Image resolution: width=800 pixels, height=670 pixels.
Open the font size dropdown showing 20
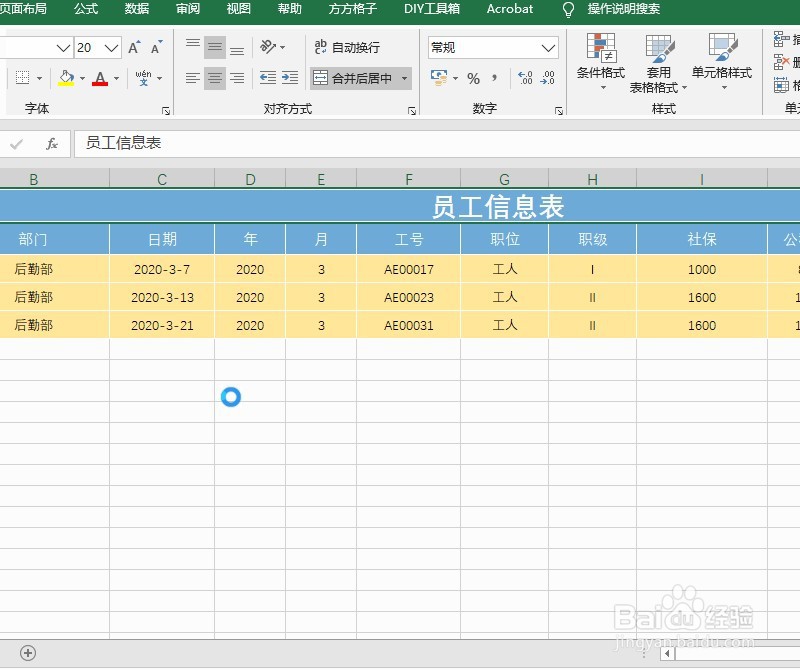[x=111, y=47]
